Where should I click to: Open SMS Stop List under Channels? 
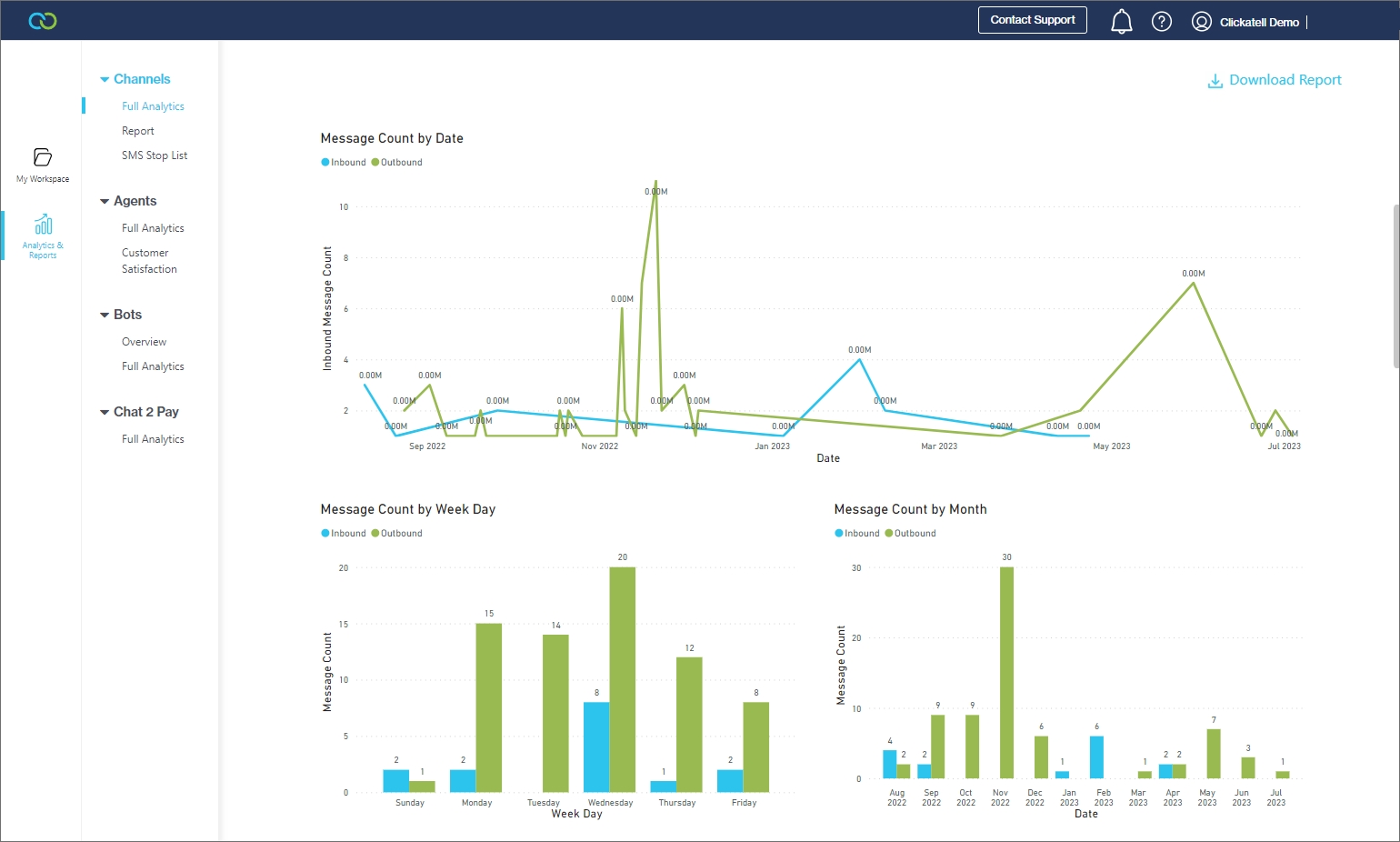click(x=155, y=155)
